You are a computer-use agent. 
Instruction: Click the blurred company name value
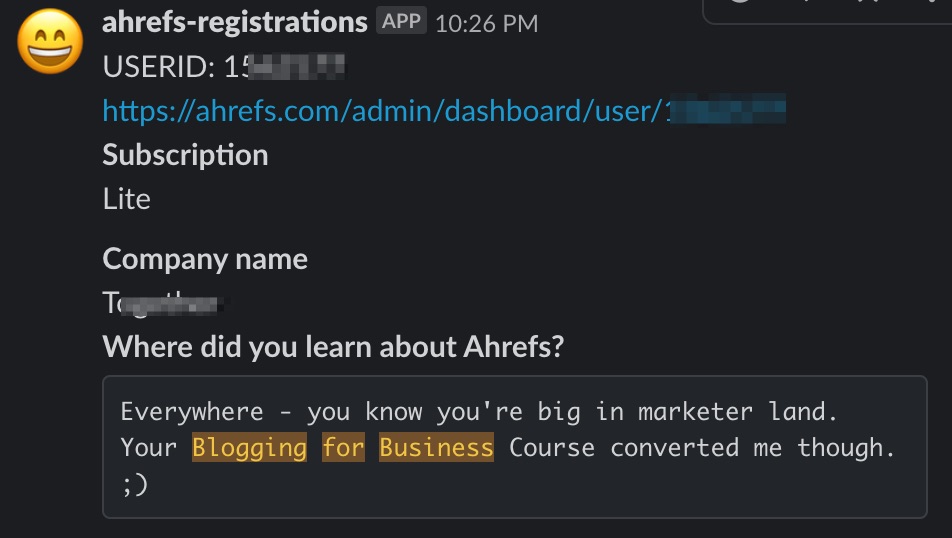point(163,302)
